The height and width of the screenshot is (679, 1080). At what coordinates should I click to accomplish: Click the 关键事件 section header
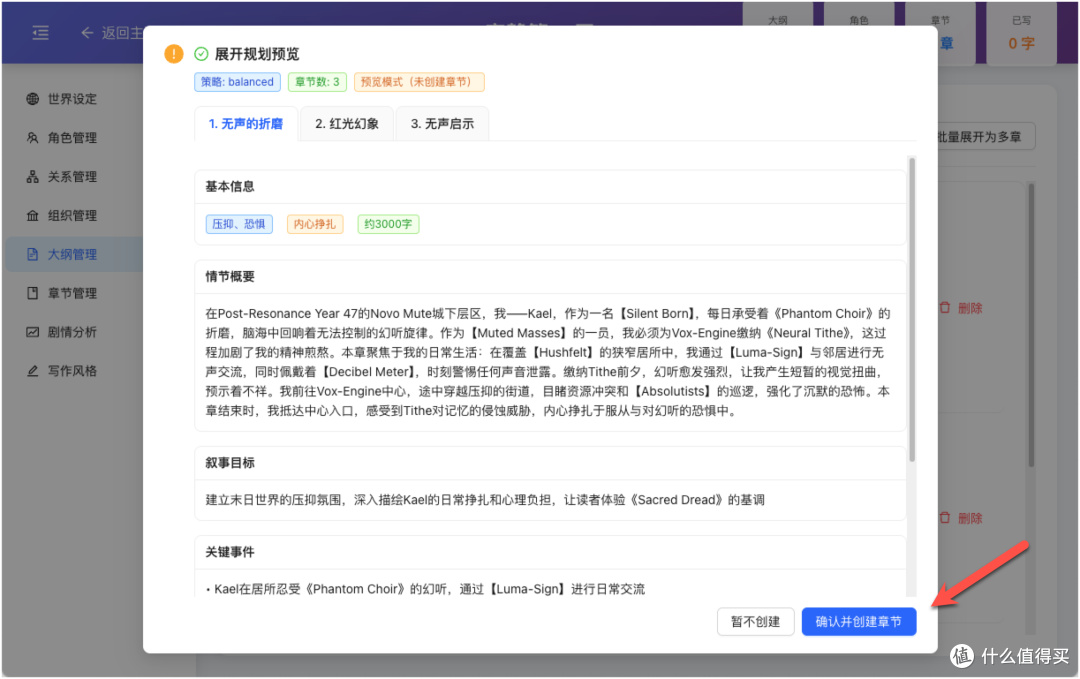point(550,552)
